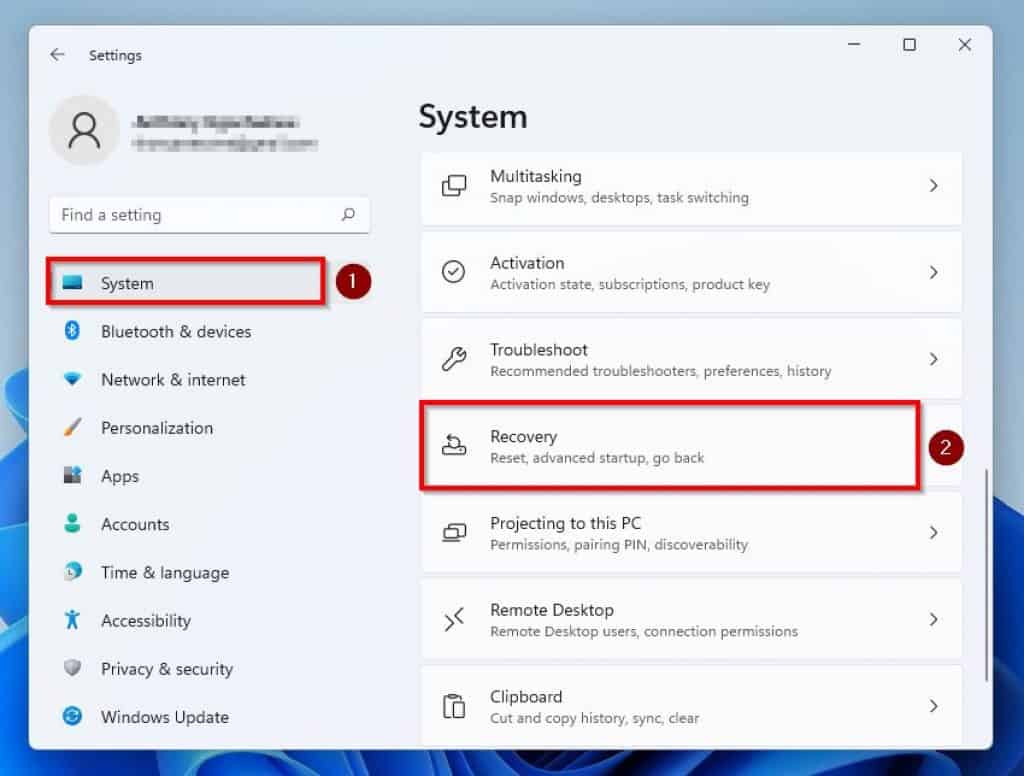Click 'Snap windows, desktops, task switching' text
1024x776 pixels.
click(x=619, y=198)
